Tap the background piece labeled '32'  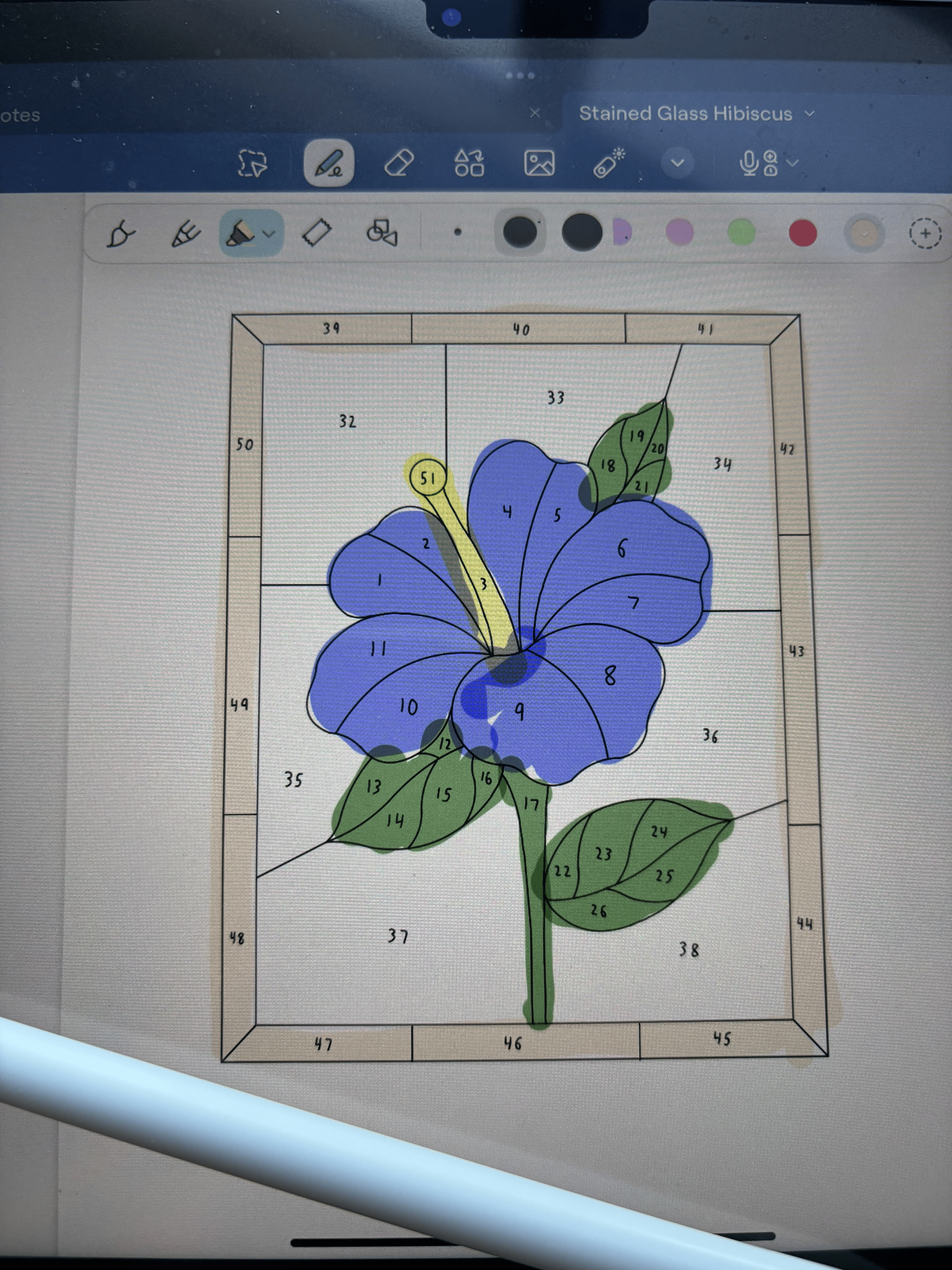[348, 421]
